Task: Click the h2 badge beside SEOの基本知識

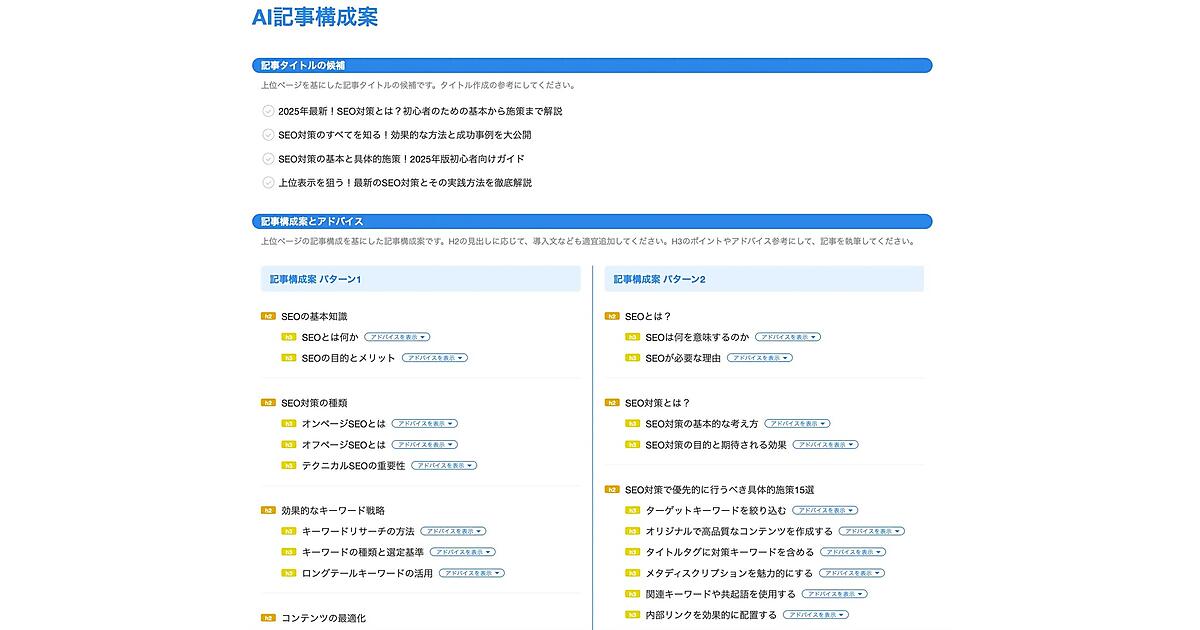Action: pos(268,316)
